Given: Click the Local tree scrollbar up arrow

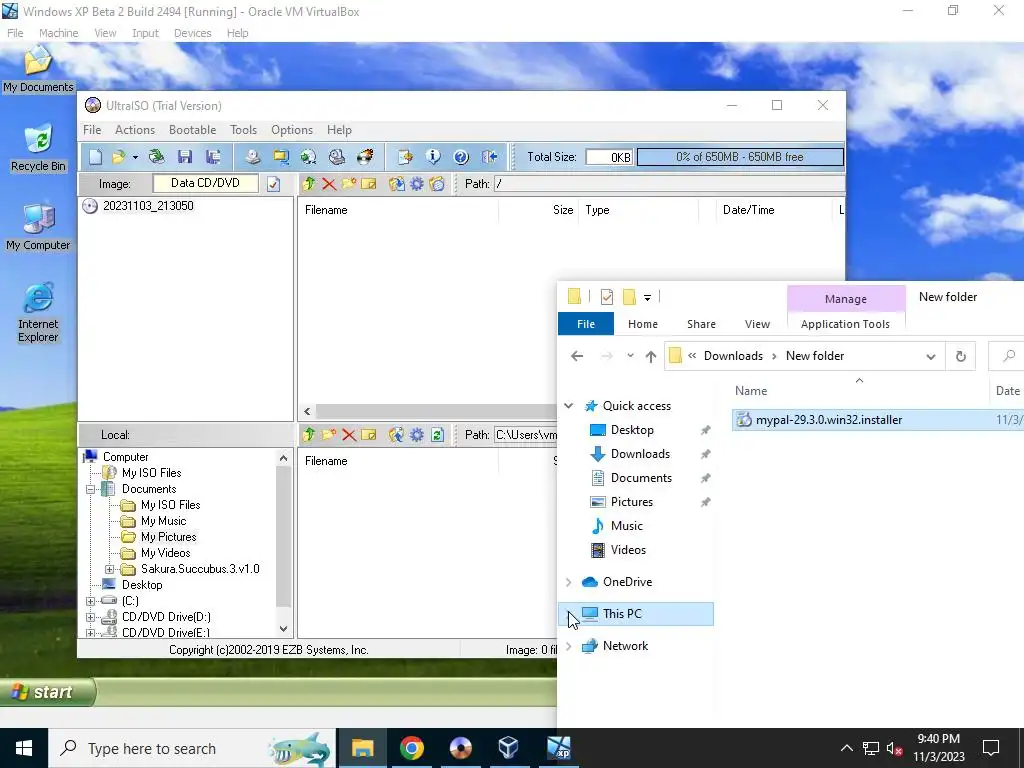Looking at the screenshot, I should coord(283,458).
